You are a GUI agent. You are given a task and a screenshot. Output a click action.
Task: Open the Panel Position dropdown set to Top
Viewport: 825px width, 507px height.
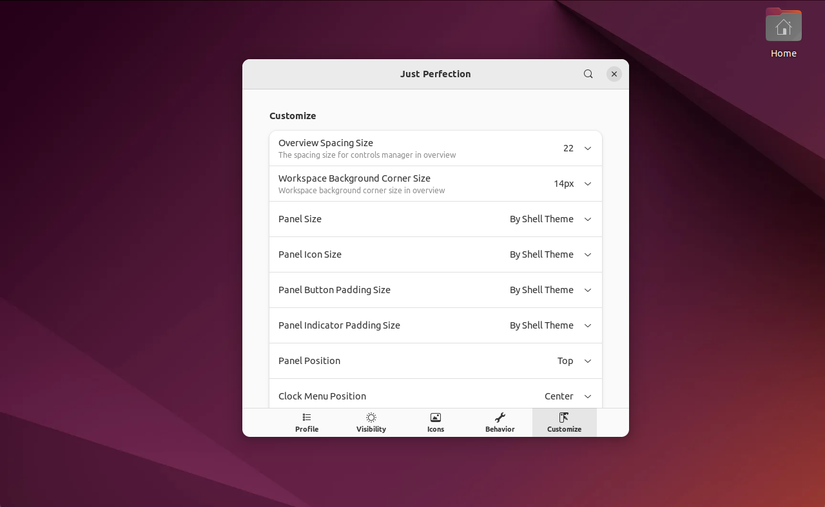[x=575, y=361]
